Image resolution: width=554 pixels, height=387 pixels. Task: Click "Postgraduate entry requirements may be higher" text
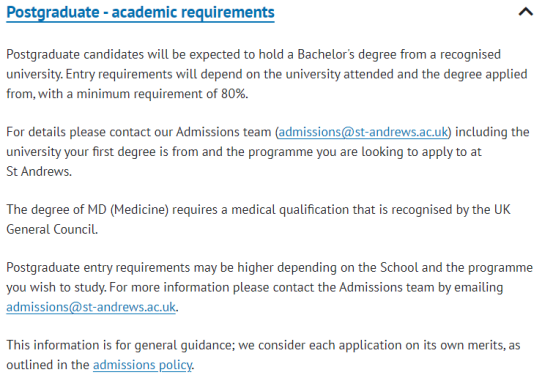pos(140,268)
